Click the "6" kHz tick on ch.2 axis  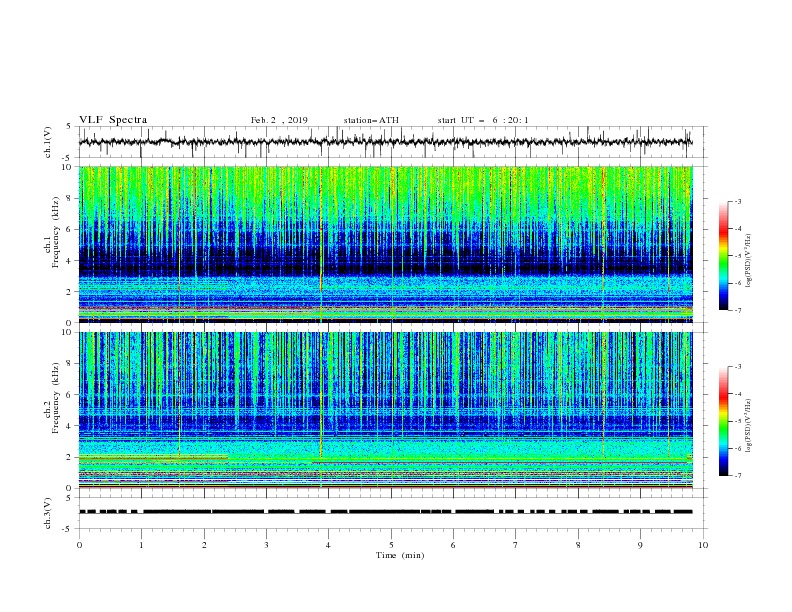pyautogui.click(x=70, y=394)
